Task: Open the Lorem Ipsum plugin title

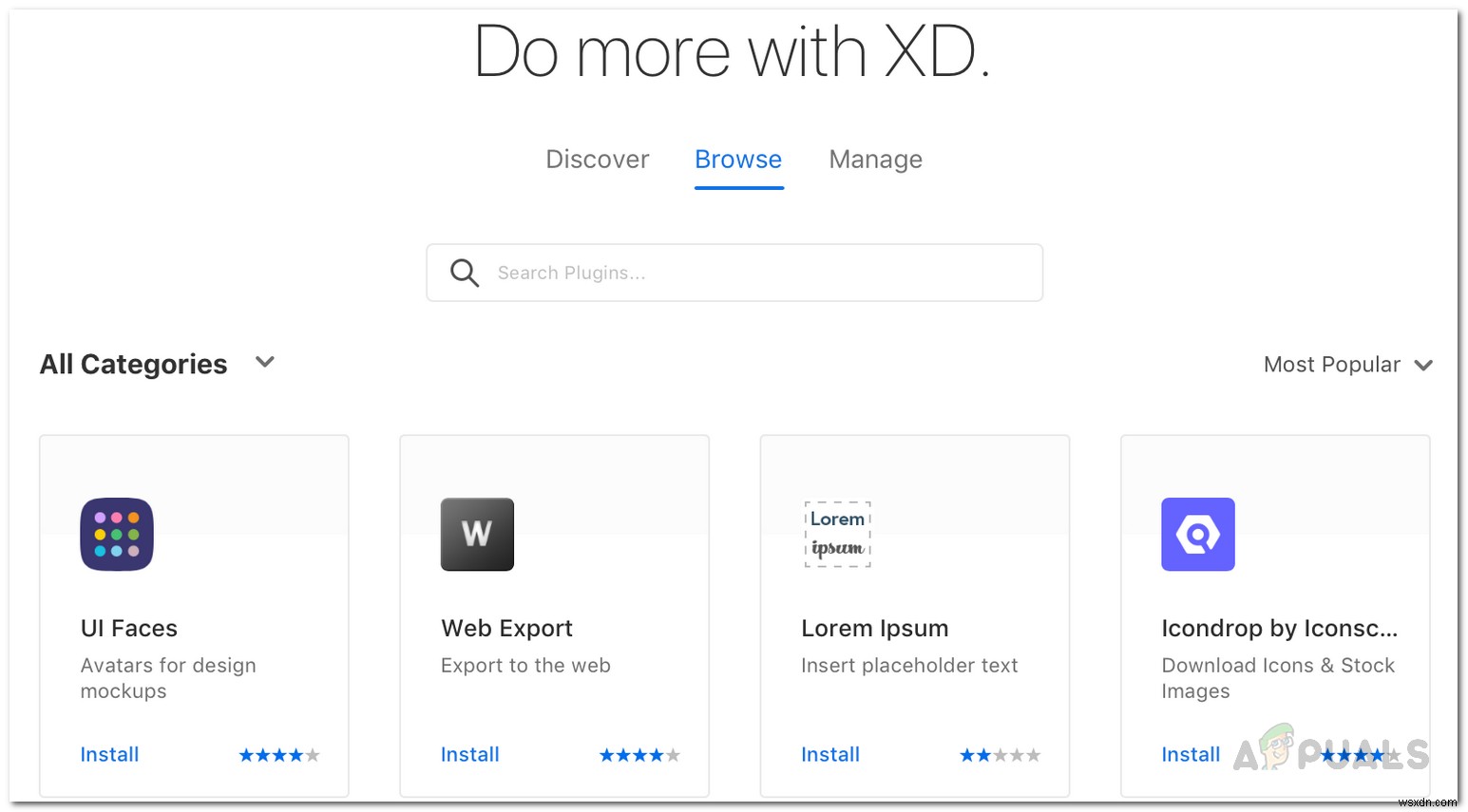Action: point(875,628)
